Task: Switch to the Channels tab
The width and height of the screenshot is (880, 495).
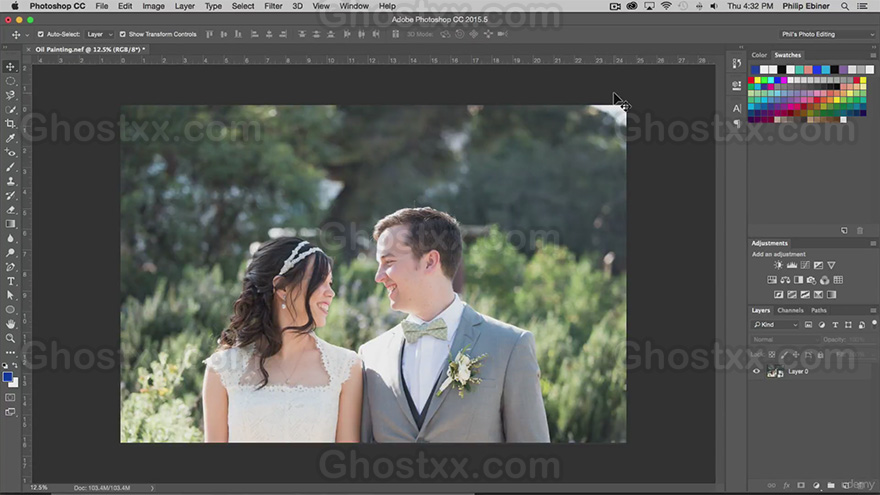Action: (x=790, y=310)
